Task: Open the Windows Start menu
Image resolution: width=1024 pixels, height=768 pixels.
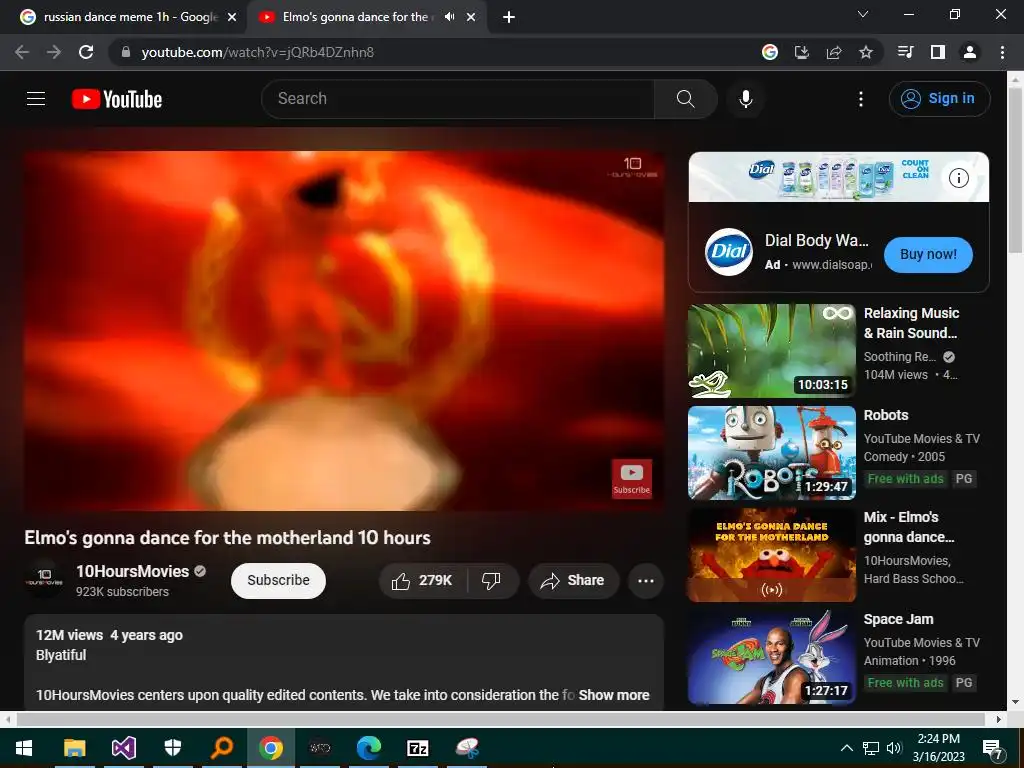Action: [24, 748]
